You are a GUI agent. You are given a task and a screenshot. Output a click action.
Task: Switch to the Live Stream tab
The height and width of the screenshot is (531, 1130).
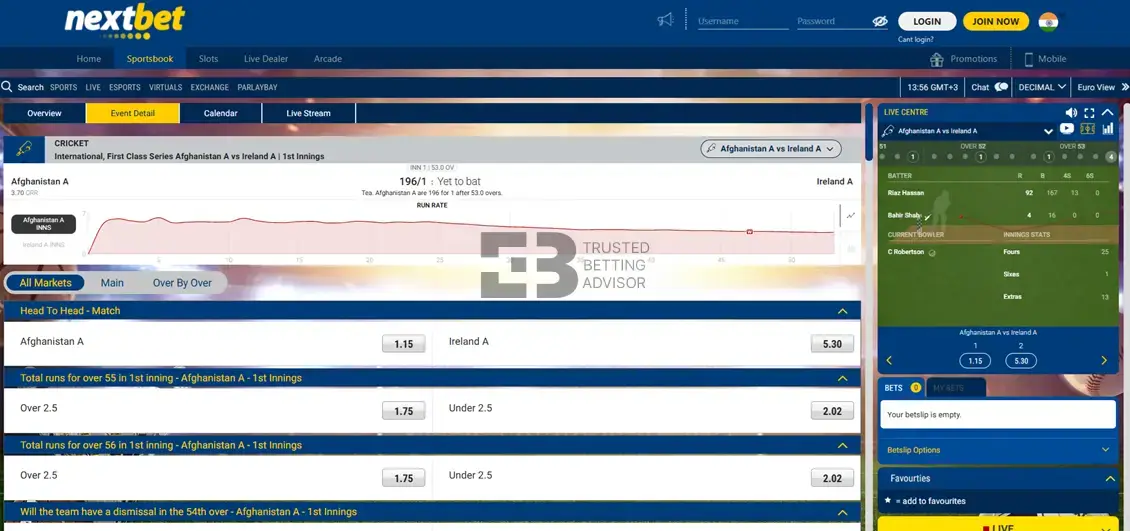[308, 113]
